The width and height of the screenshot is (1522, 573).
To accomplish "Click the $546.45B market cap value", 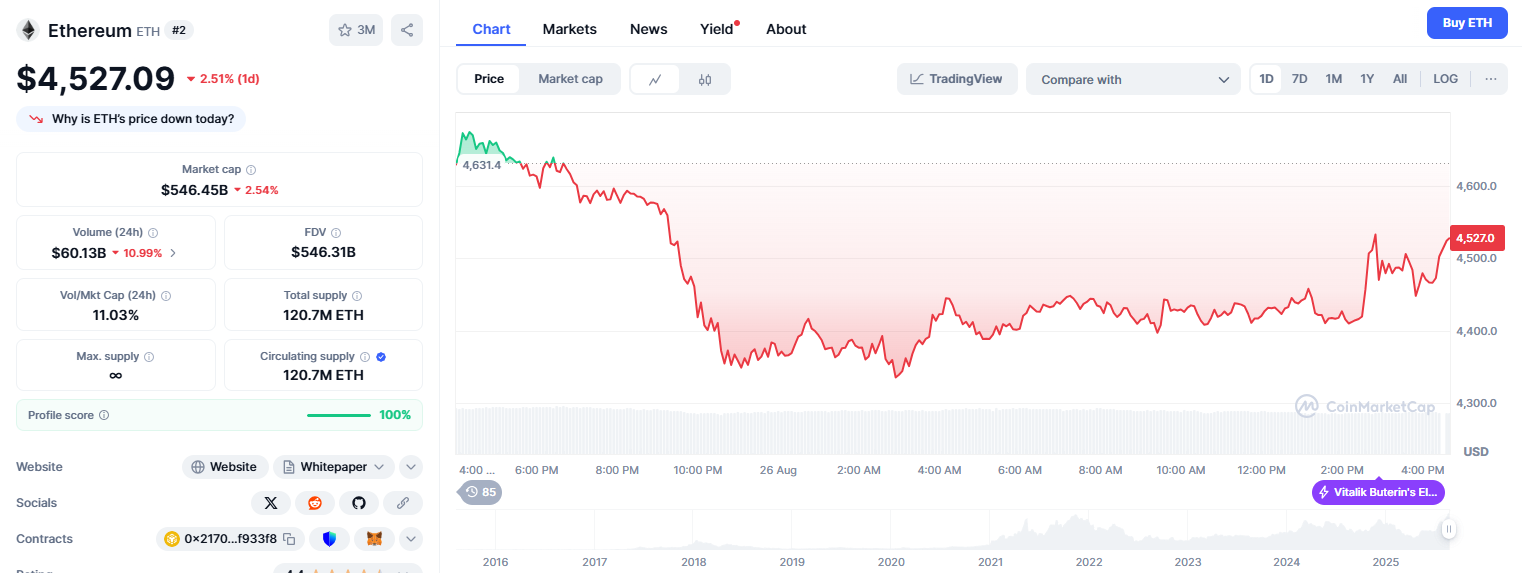I will 194,189.
